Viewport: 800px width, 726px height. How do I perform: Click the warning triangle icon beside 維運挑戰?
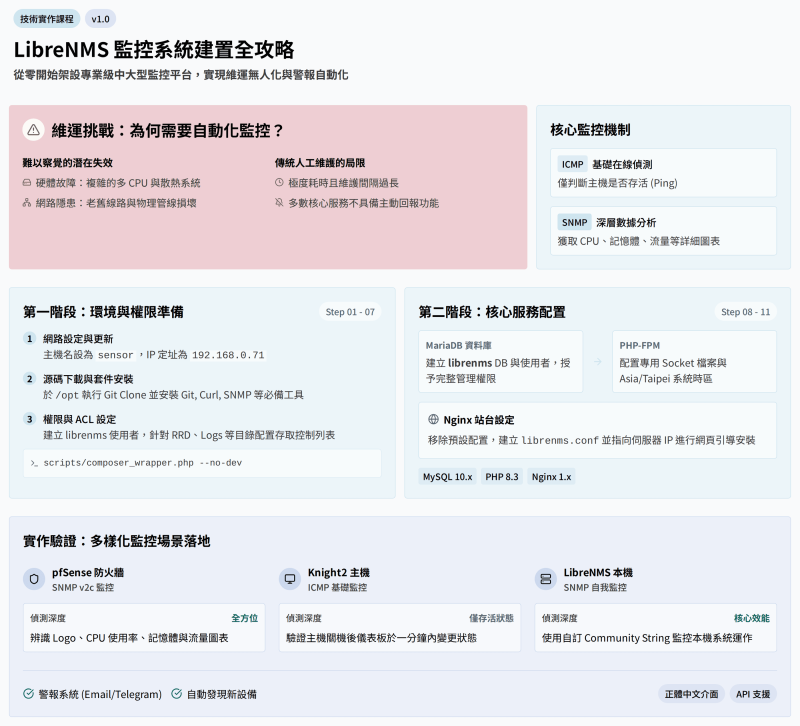click(x=34, y=130)
